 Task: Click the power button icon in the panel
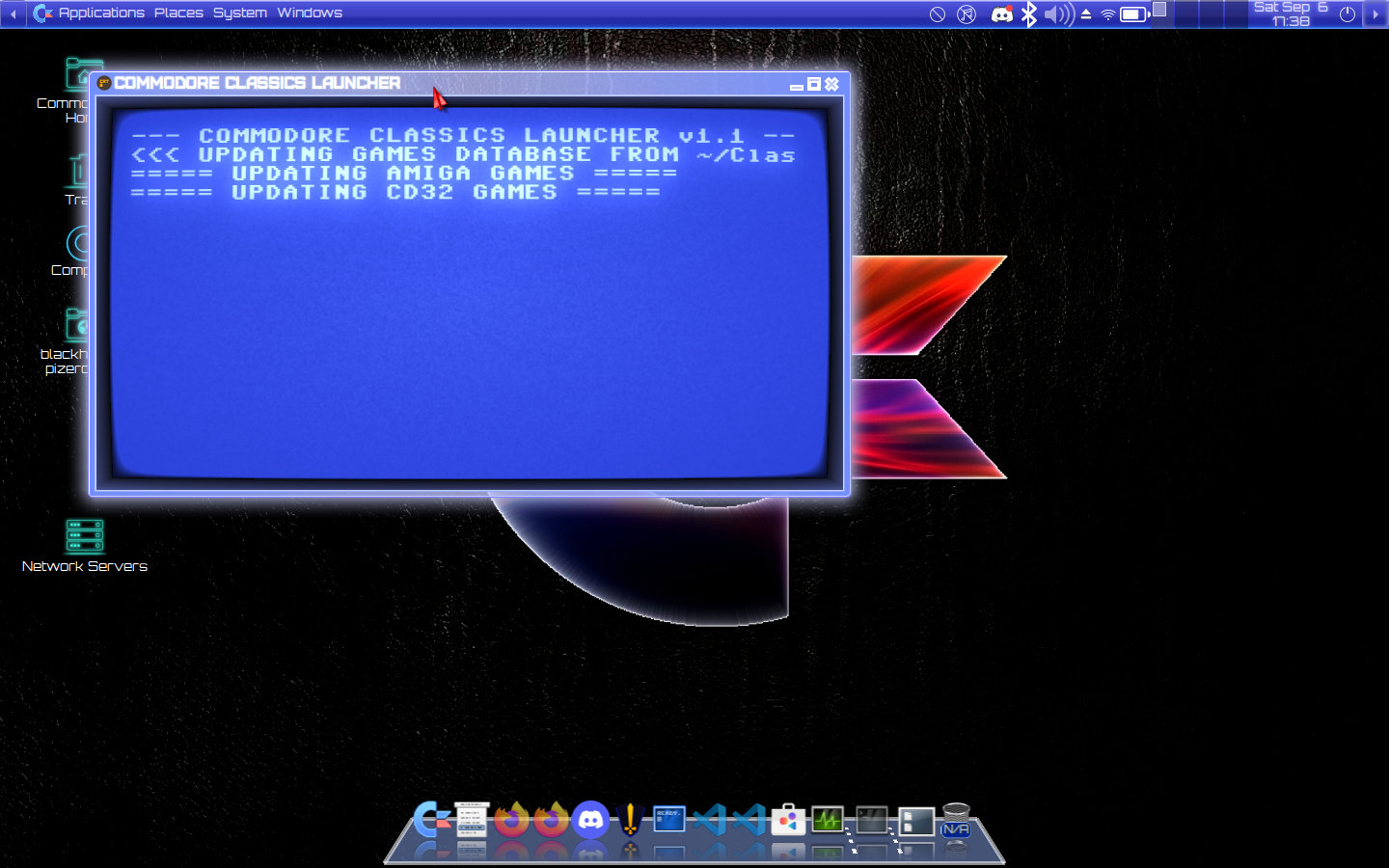(x=1348, y=14)
